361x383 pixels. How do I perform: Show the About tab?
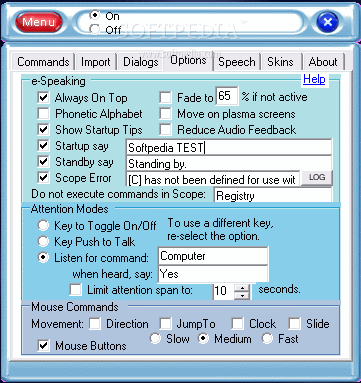pos(323,62)
